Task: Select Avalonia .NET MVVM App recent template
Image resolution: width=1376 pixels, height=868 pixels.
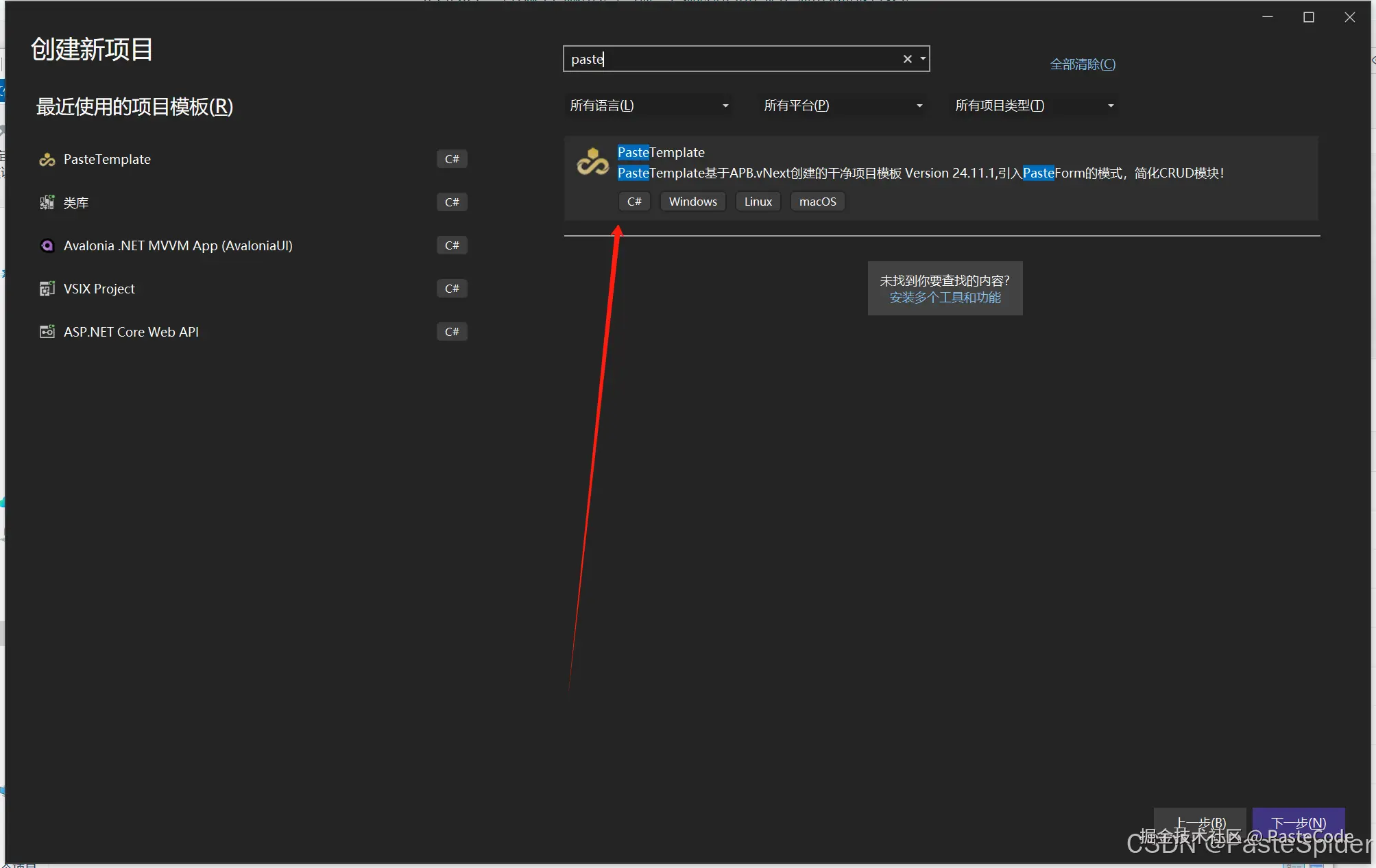Action: pyautogui.click(x=178, y=246)
